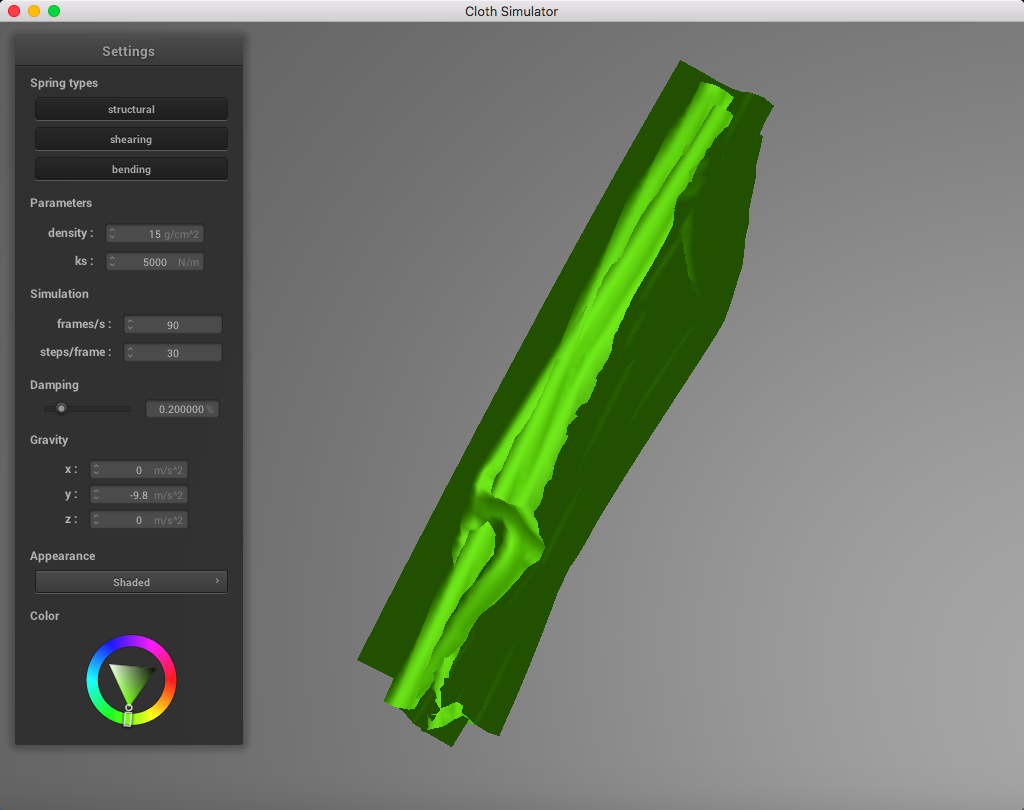Click the density stepper arrows
Screen dimensions: 1024x810
[112, 233]
